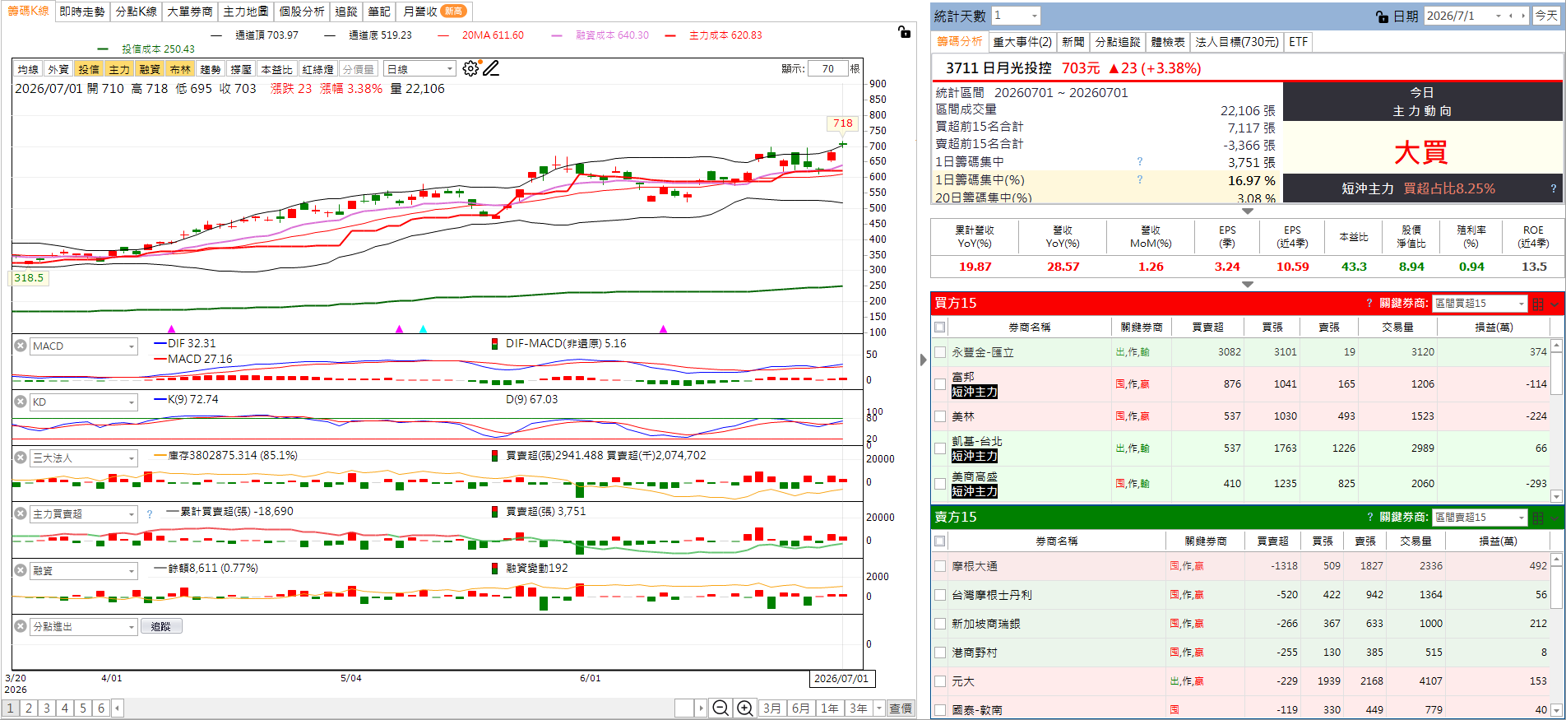Open the 日線 period dropdown
Viewport: 1566px width, 720px height.
click(x=419, y=69)
